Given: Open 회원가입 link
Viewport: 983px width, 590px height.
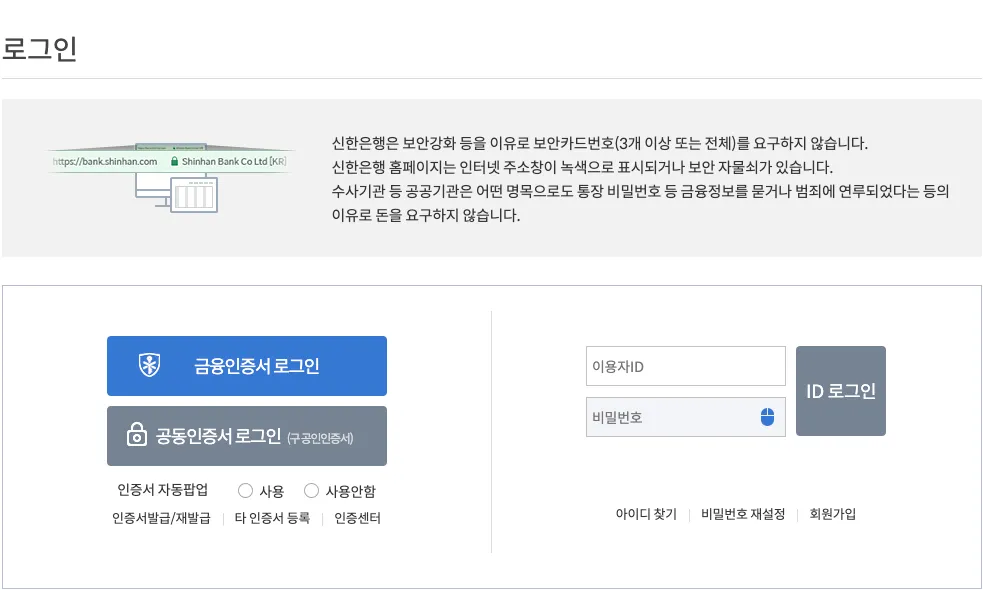Looking at the screenshot, I should (x=833, y=514).
